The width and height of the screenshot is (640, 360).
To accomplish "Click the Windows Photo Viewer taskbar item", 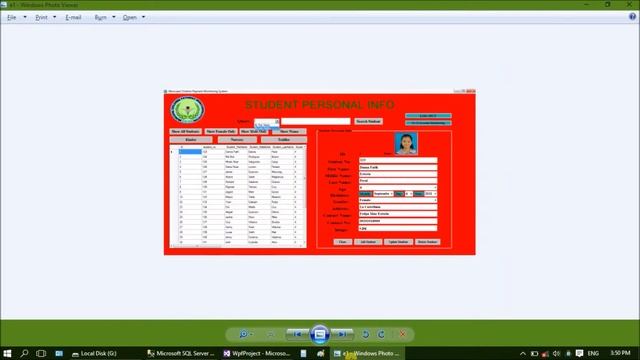I will tap(367, 353).
